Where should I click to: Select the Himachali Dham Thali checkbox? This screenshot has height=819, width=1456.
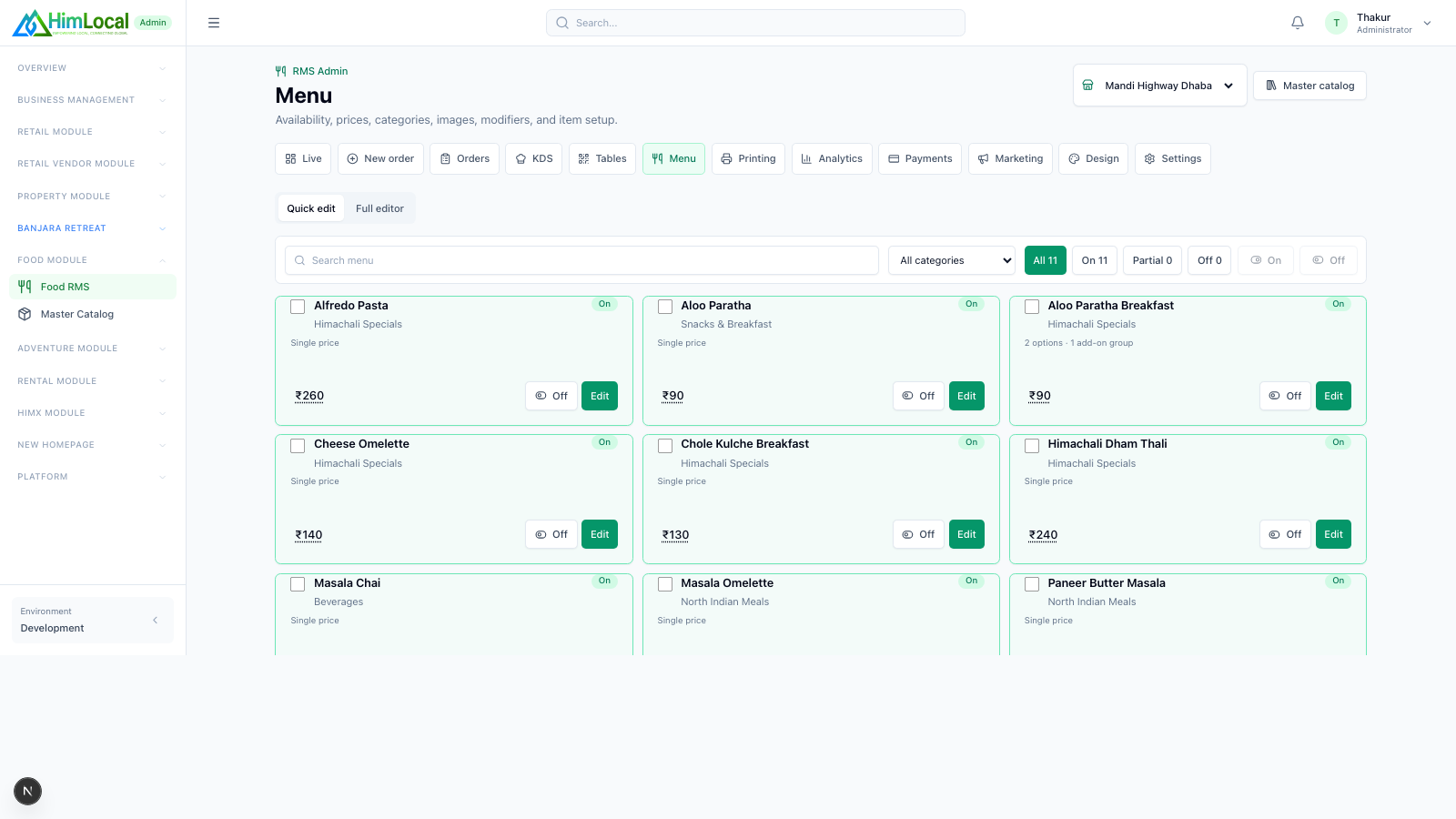pyautogui.click(x=1032, y=446)
